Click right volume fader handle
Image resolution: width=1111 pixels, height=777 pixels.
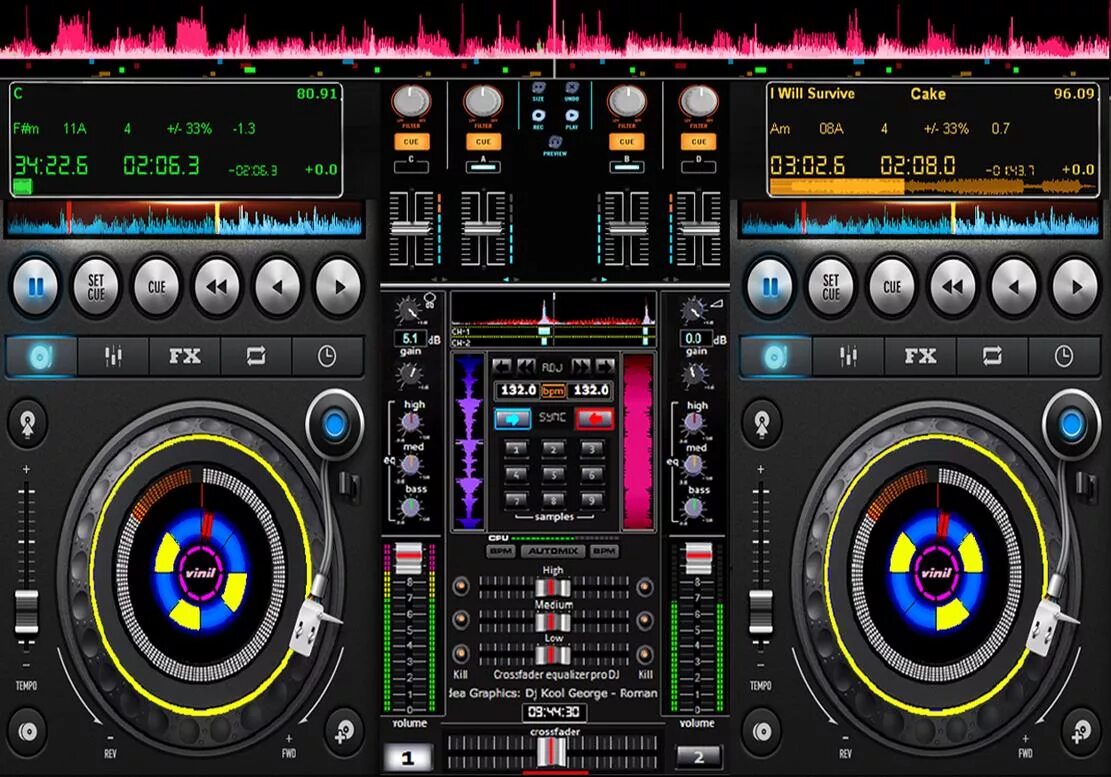pos(698,559)
